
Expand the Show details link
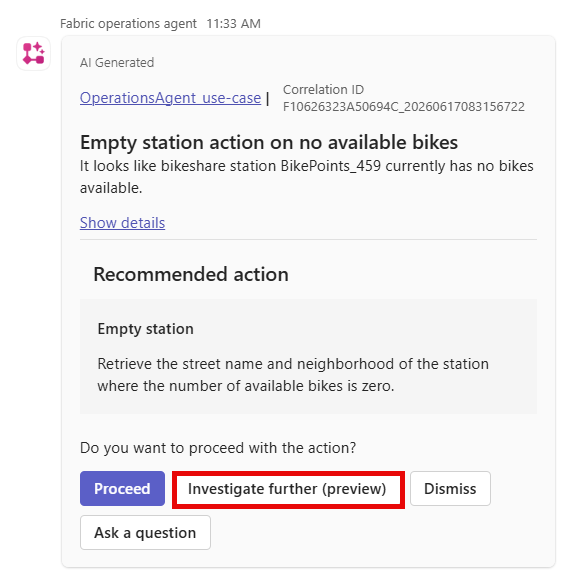pos(122,223)
